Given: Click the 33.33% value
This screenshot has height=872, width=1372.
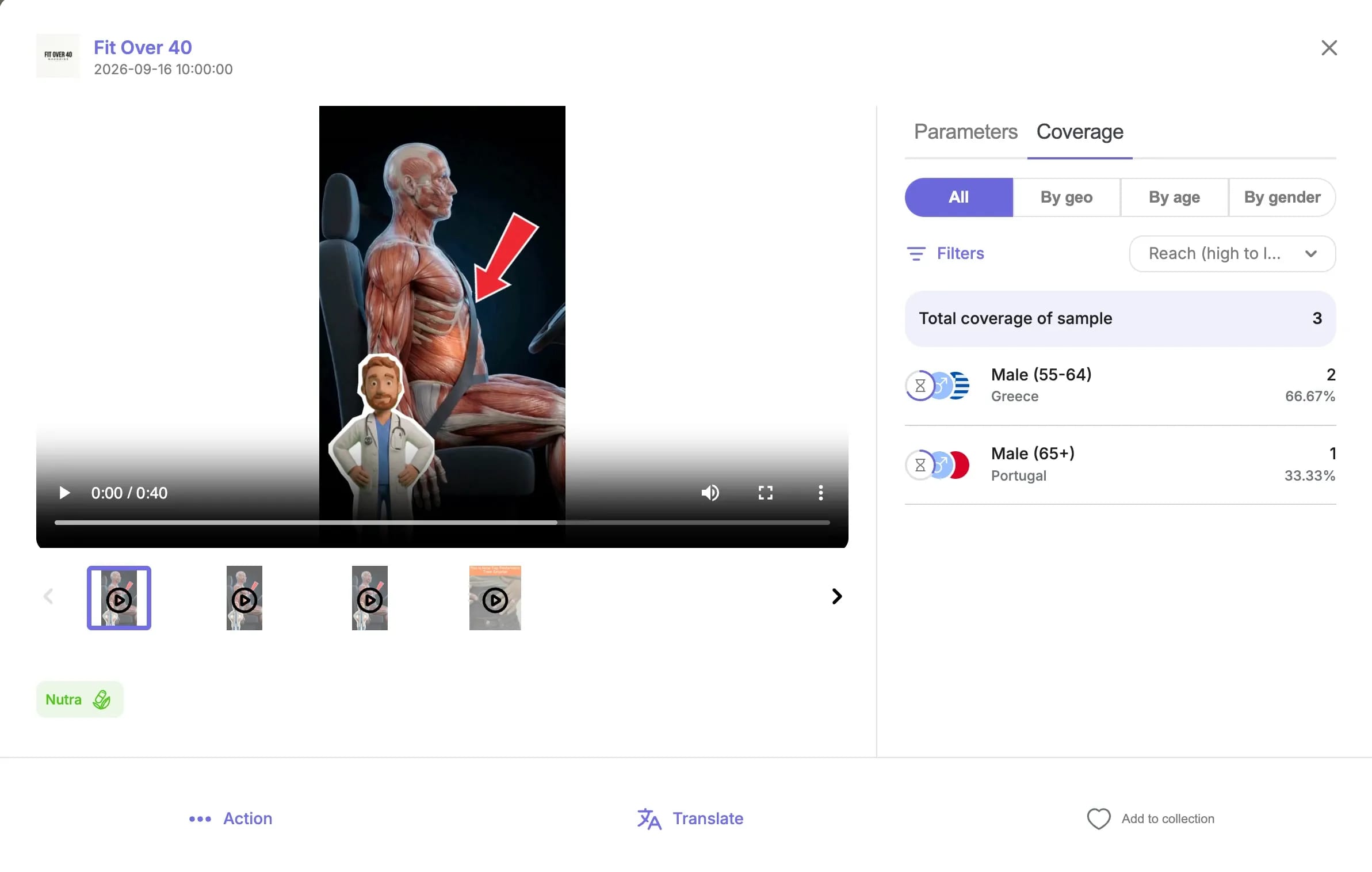Looking at the screenshot, I should click(x=1310, y=475).
